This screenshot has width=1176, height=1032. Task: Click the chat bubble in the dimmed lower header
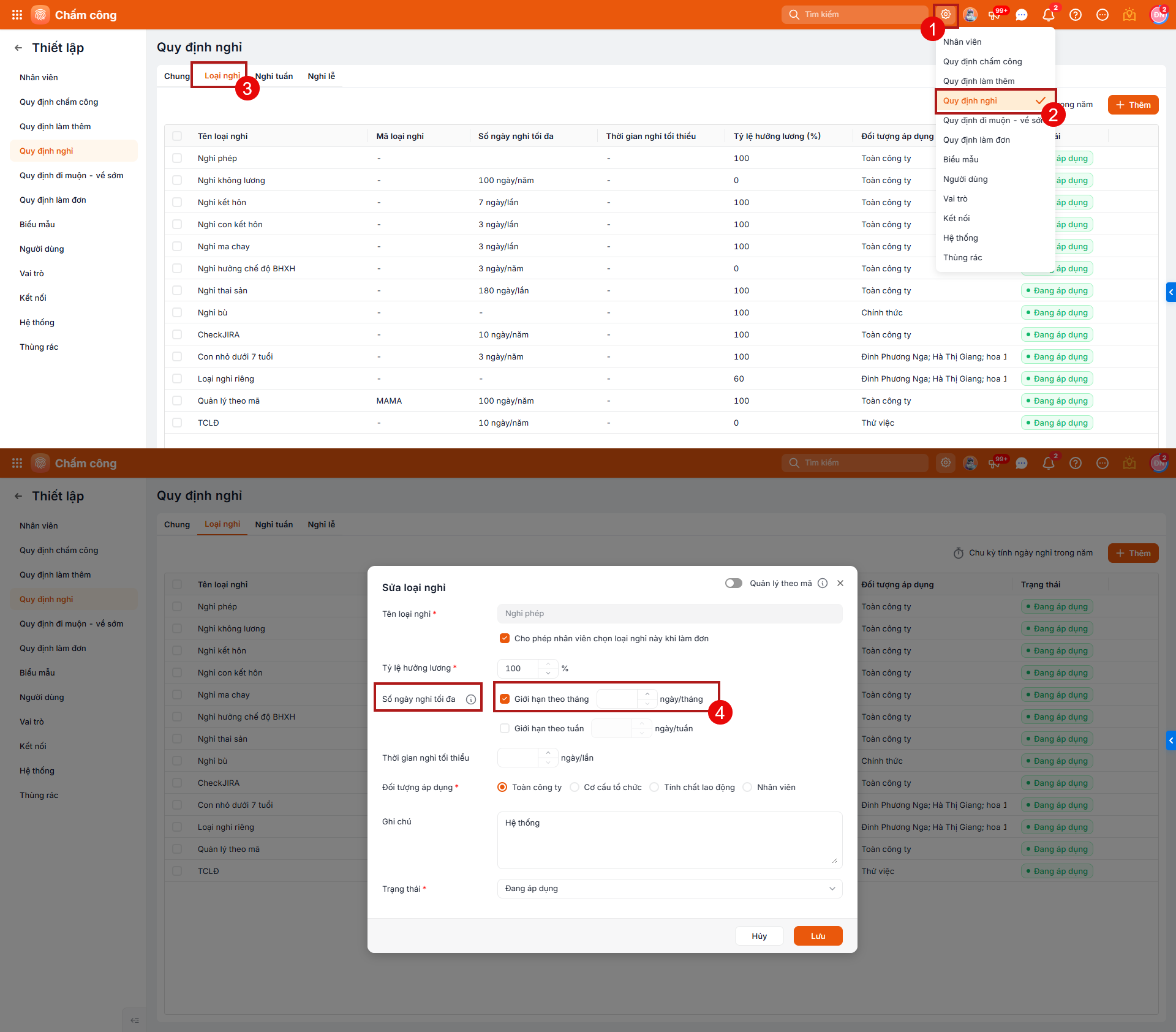[x=1022, y=463]
